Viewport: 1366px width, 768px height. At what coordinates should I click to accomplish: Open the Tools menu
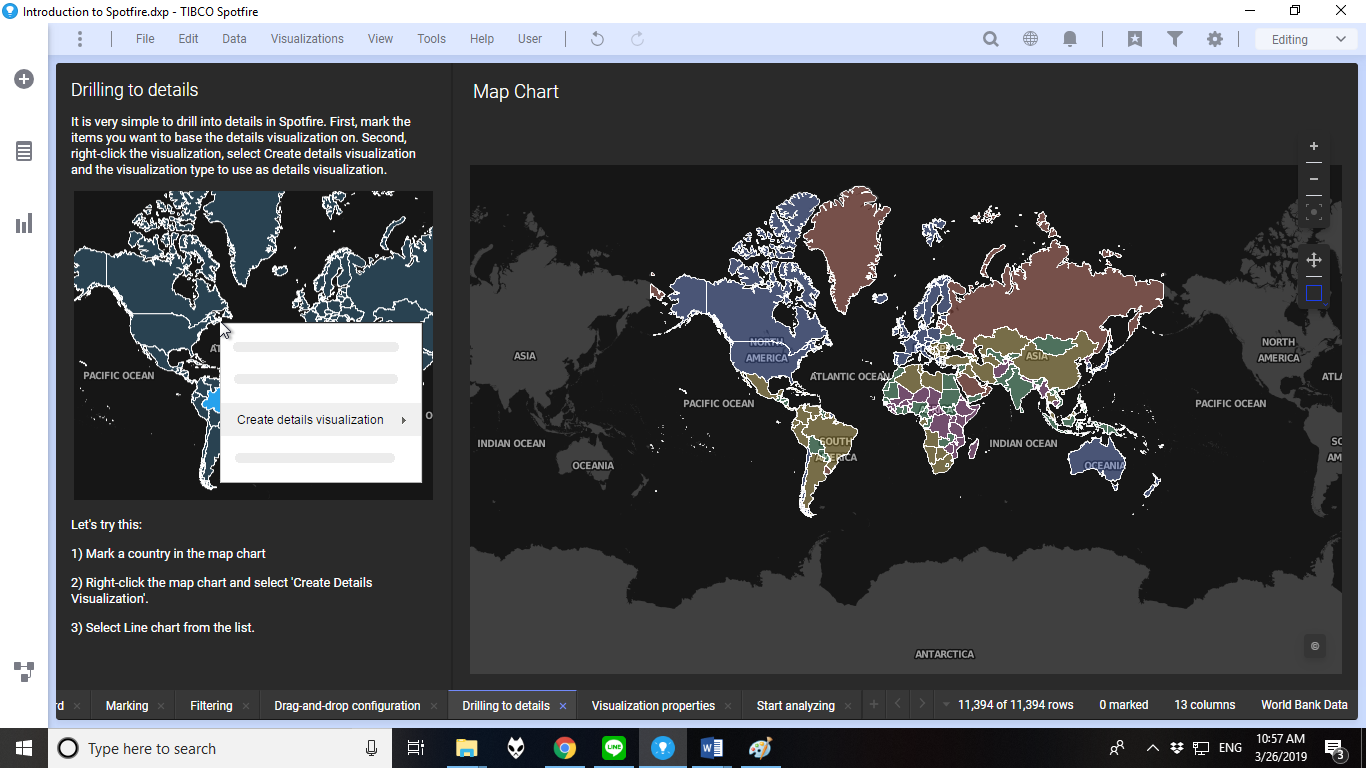click(432, 39)
